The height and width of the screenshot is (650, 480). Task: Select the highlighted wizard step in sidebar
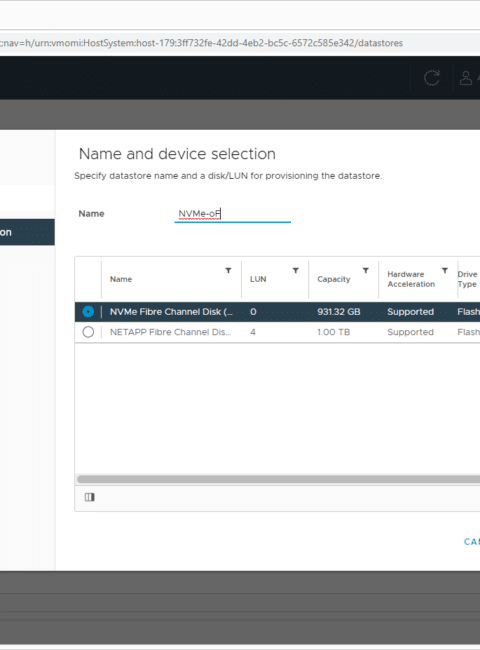coord(27,232)
